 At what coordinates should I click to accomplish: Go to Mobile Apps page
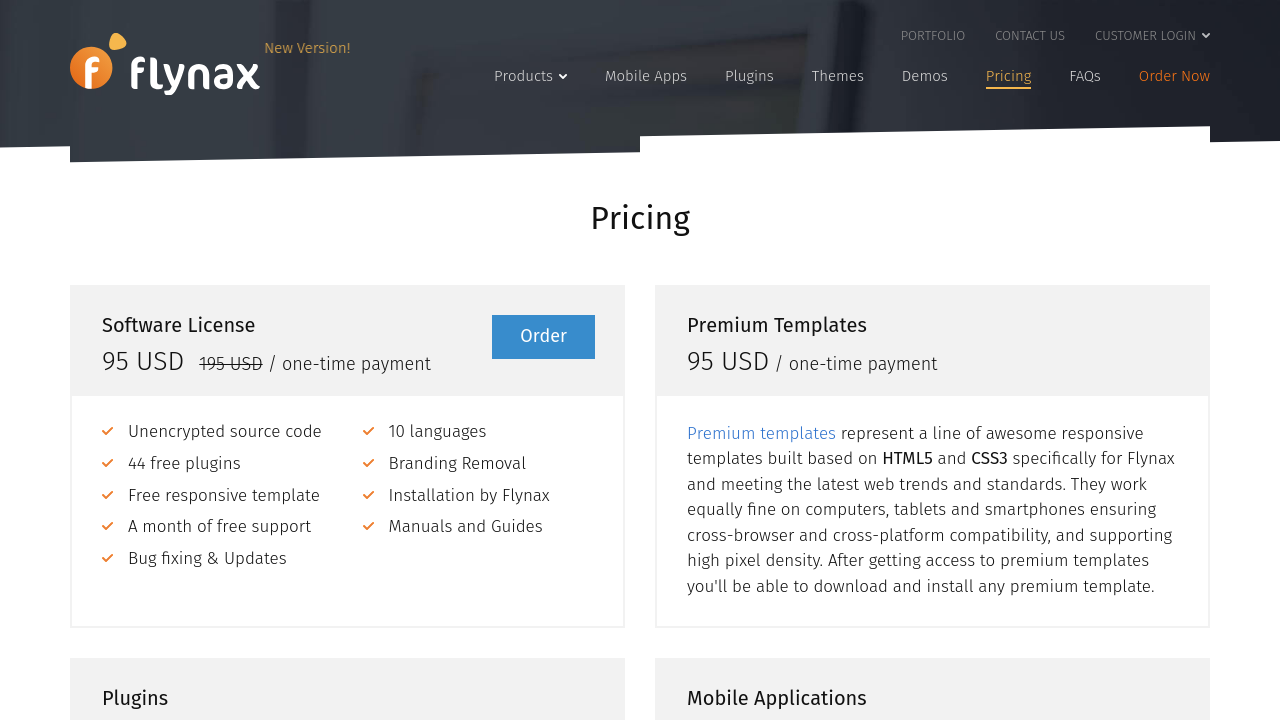[646, 77]
